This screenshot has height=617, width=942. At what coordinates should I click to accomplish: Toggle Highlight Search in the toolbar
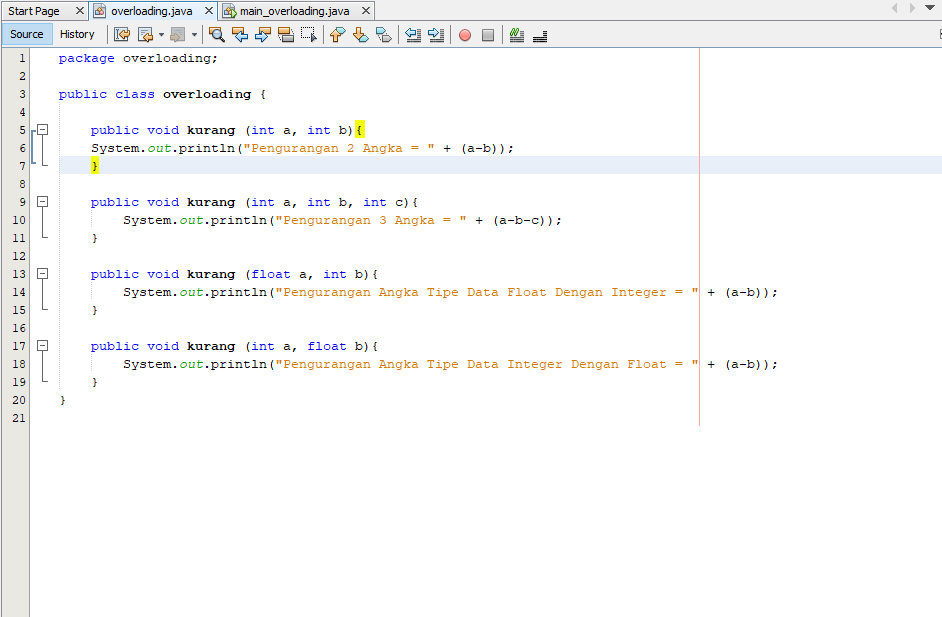click(x=287, y=35)
